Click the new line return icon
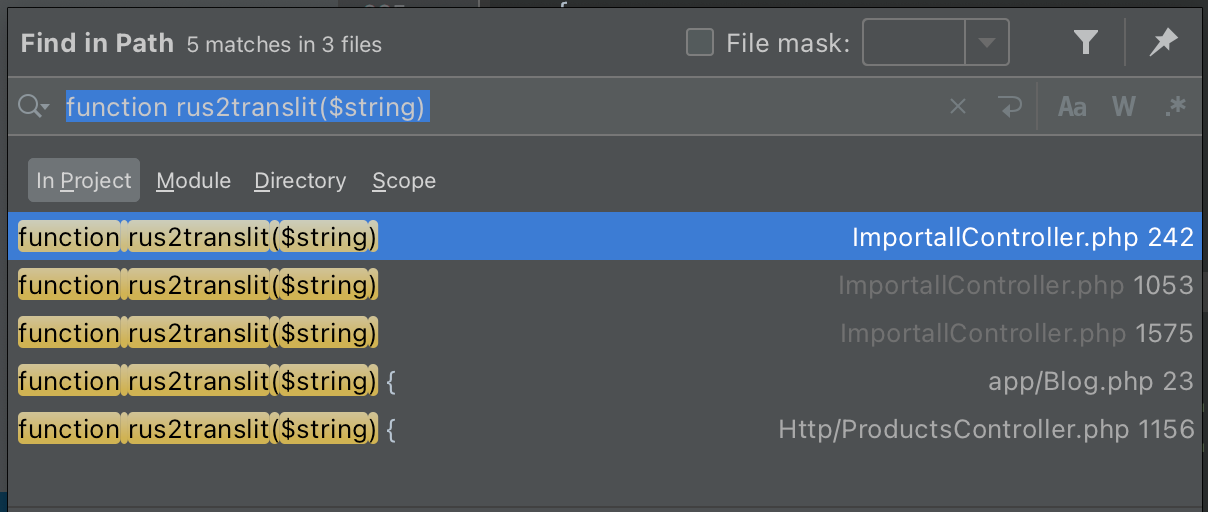This screenshot has width=1208, height=512. 1010,106
